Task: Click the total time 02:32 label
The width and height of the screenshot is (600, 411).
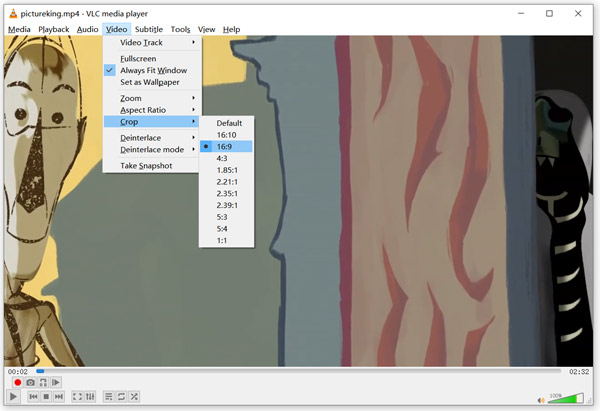Action: click(x=579, y=372)
